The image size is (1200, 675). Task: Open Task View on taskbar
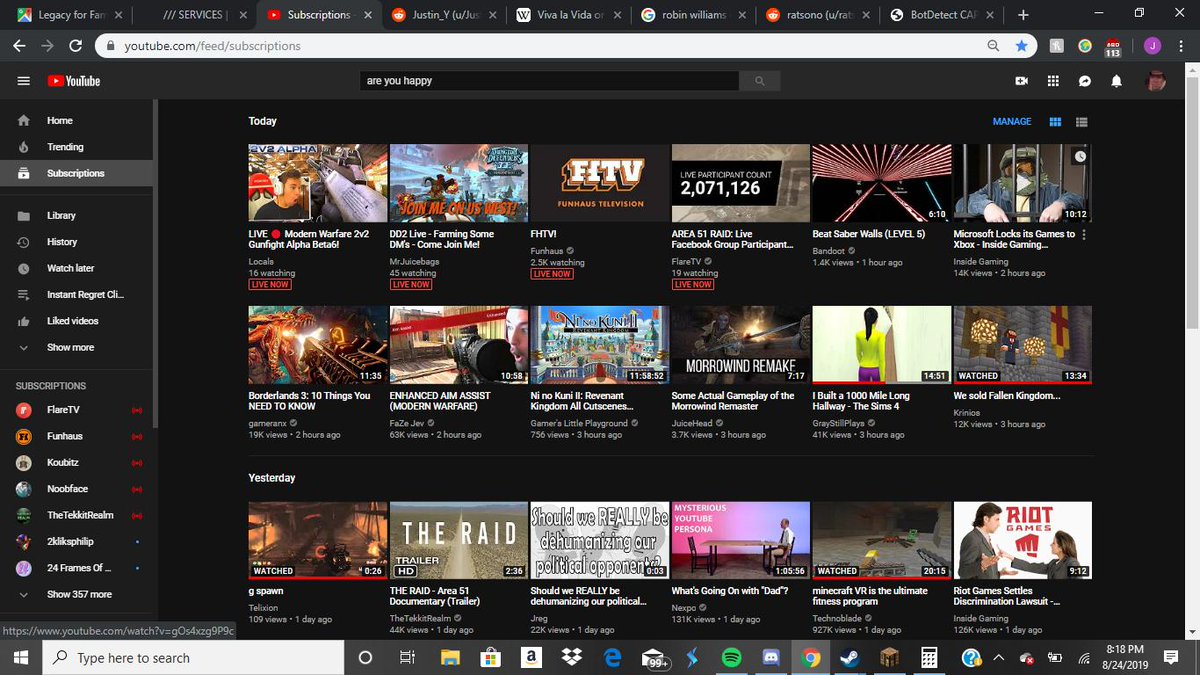tap(407, 657)
